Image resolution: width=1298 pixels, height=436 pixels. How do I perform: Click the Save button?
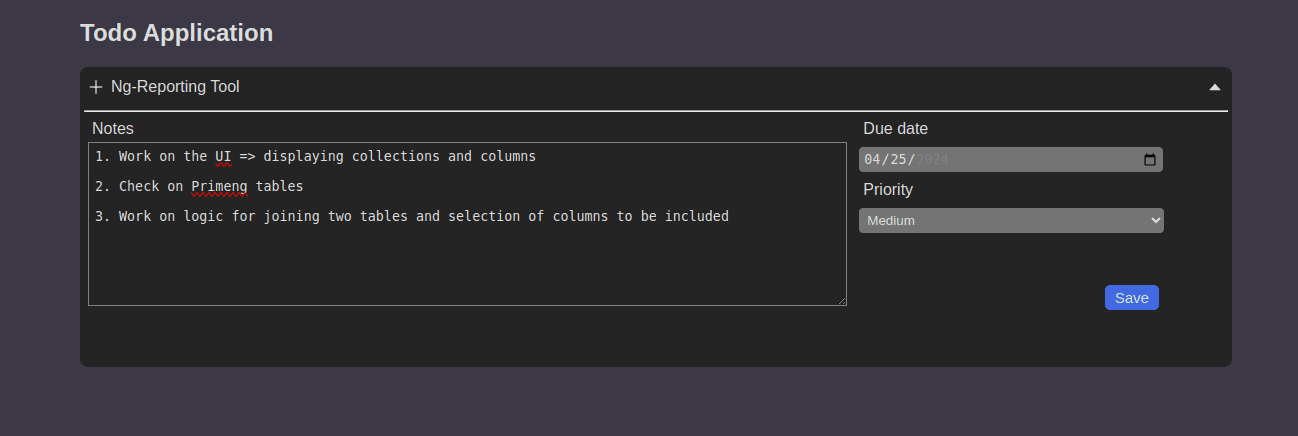coord(1132,297)
